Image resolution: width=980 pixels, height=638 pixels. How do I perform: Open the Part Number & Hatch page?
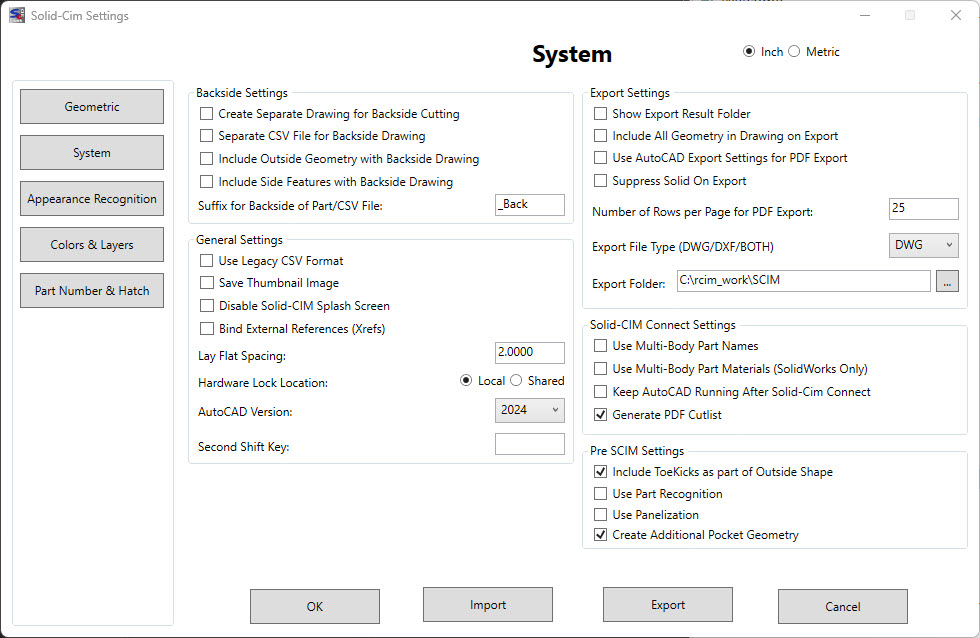click(92, 291)
